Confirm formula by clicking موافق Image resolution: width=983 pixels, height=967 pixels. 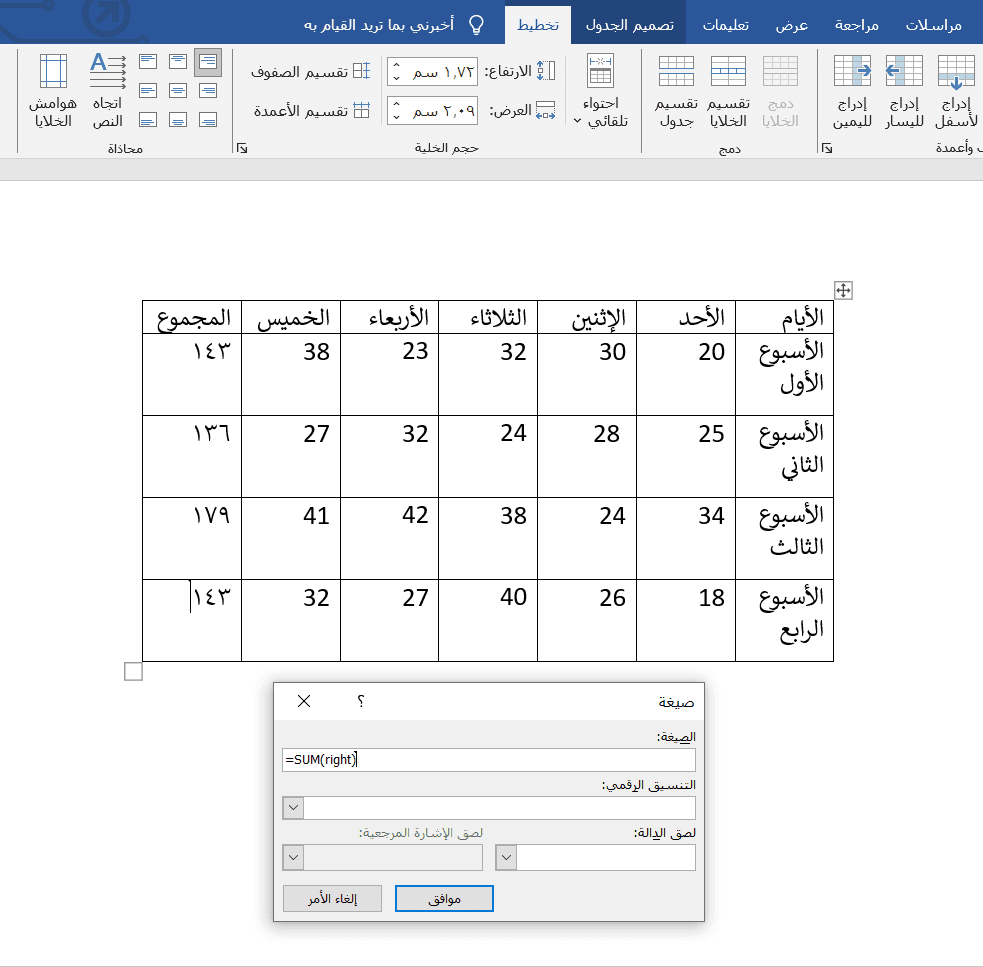[444, 898]
